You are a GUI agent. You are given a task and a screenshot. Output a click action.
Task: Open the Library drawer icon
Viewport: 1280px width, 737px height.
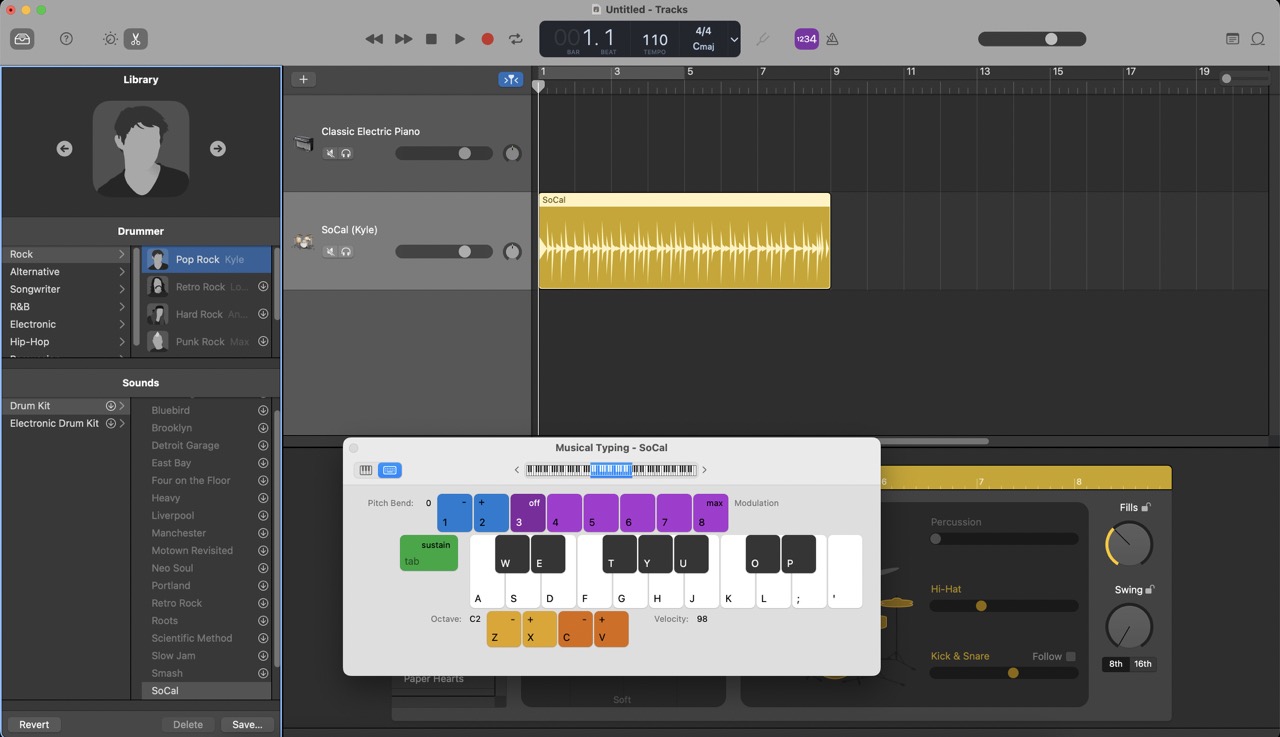pos(22,39)
